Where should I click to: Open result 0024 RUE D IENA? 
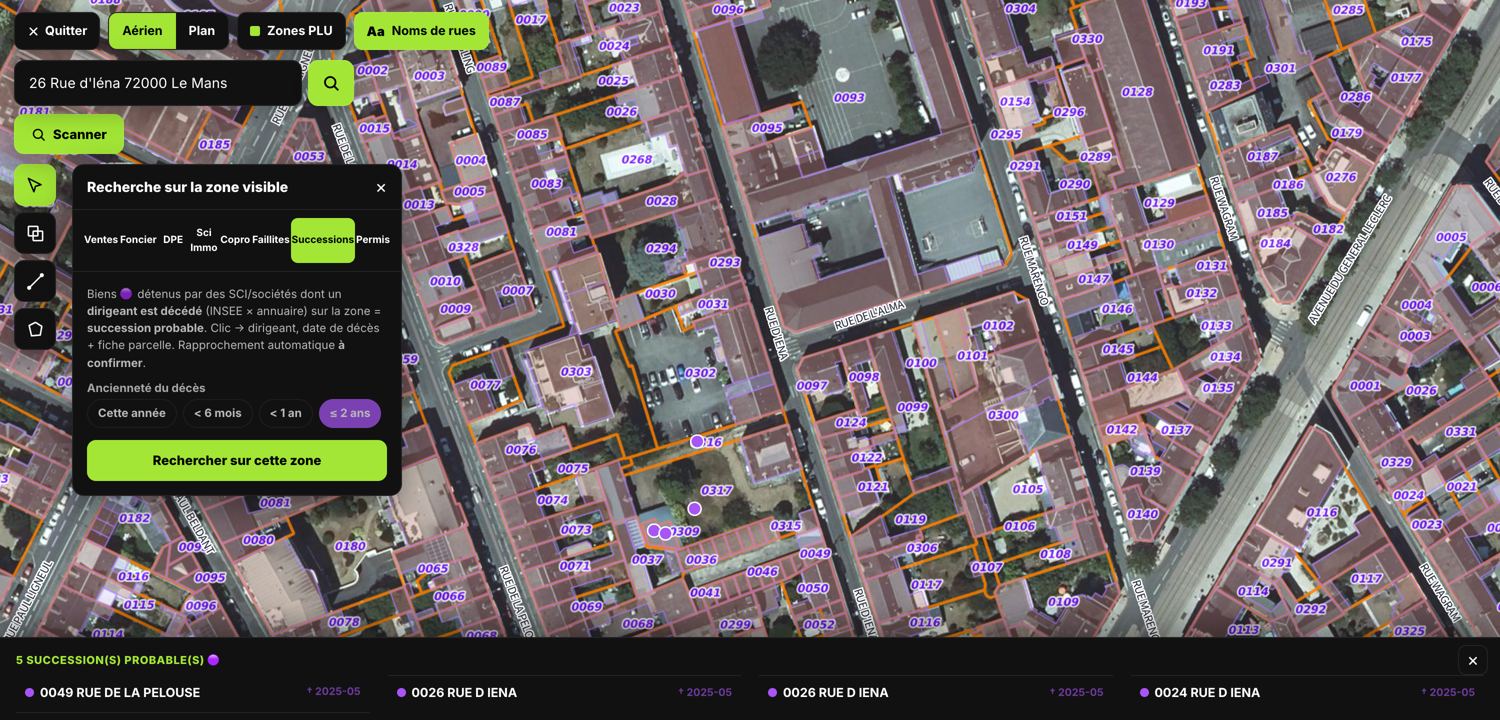click(x=1308, y=693)
